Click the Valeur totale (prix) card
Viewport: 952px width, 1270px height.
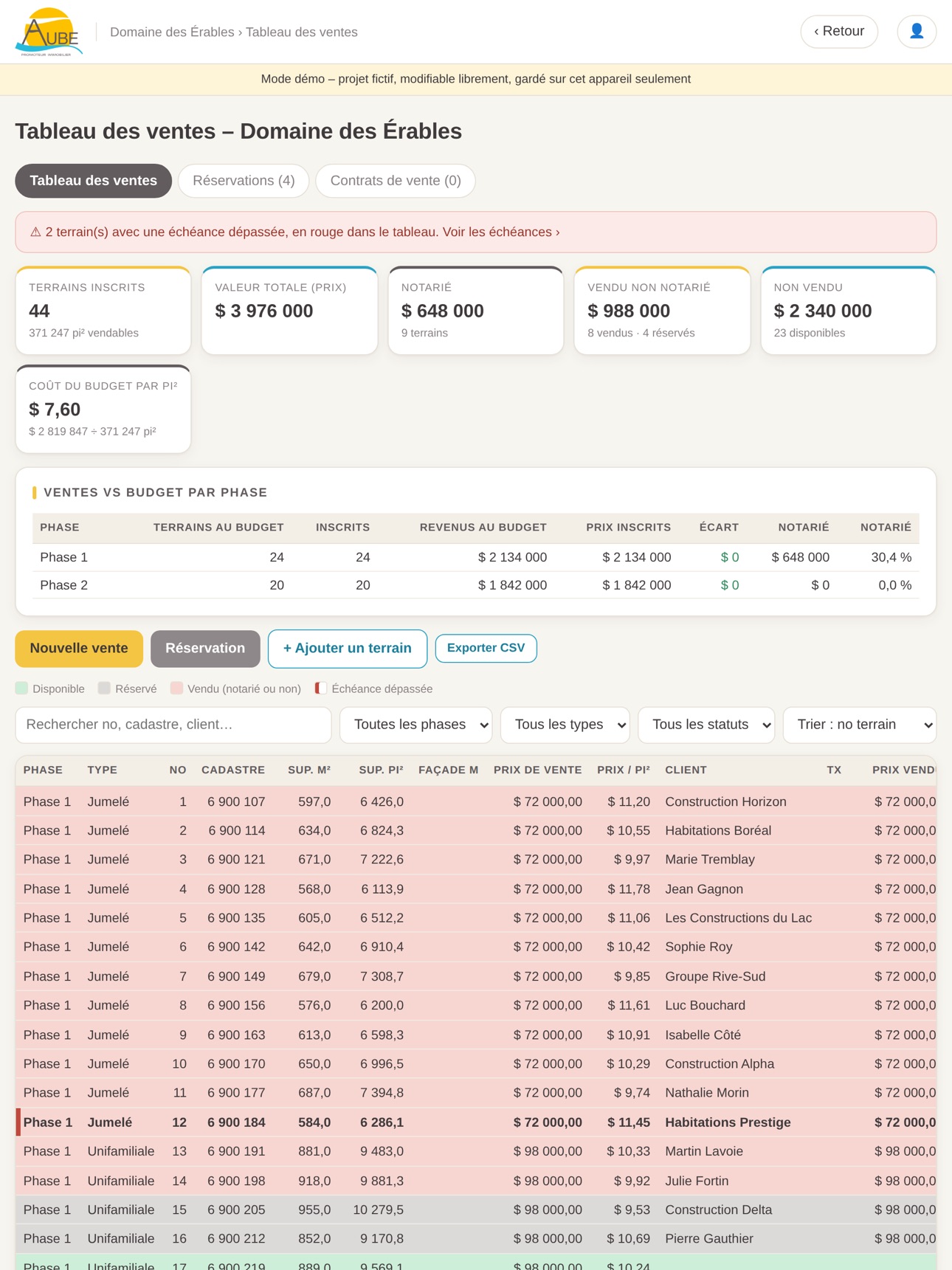[289, 311]
